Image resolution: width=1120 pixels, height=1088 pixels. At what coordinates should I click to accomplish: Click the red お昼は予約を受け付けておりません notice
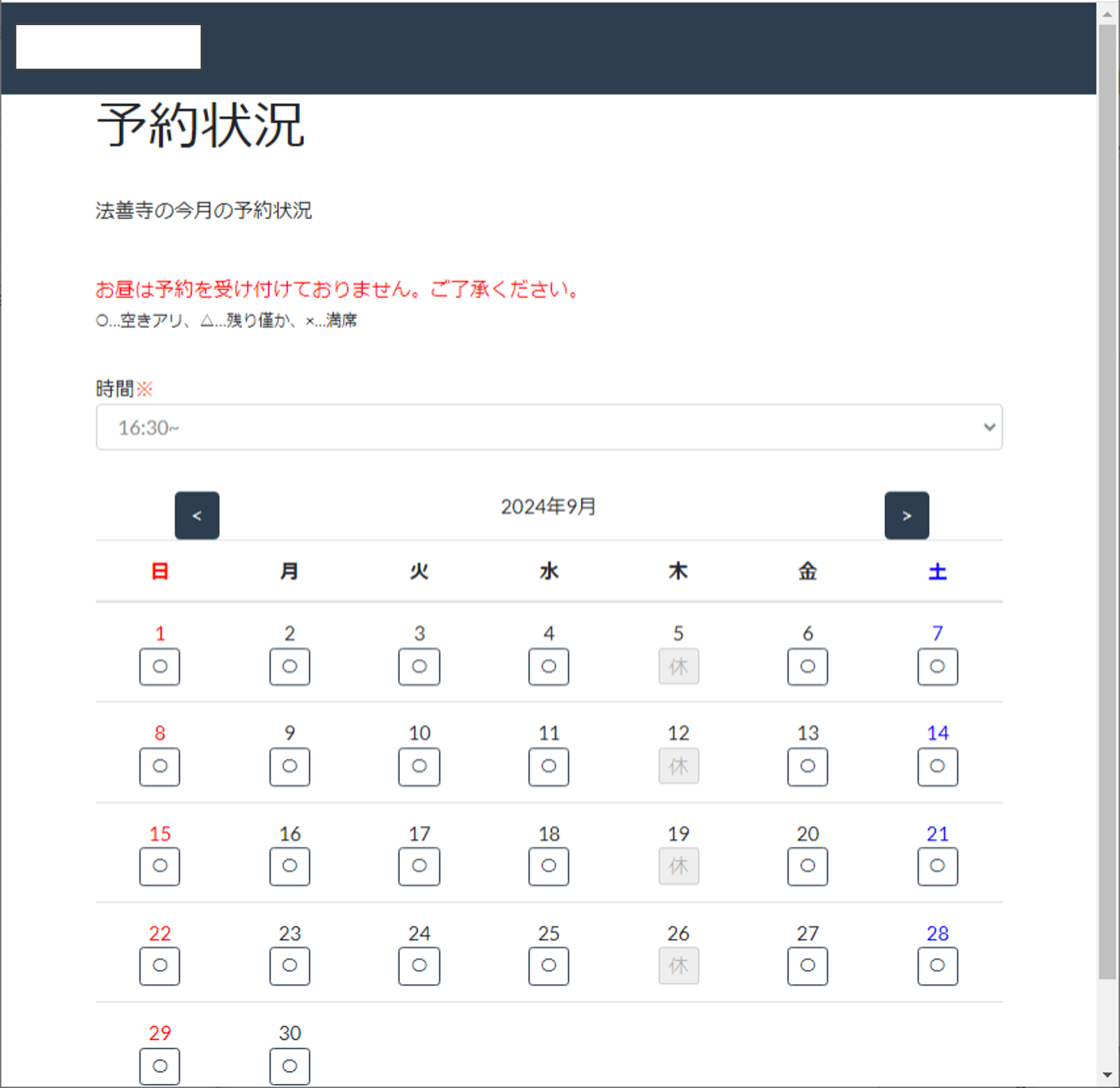point(339,290)
